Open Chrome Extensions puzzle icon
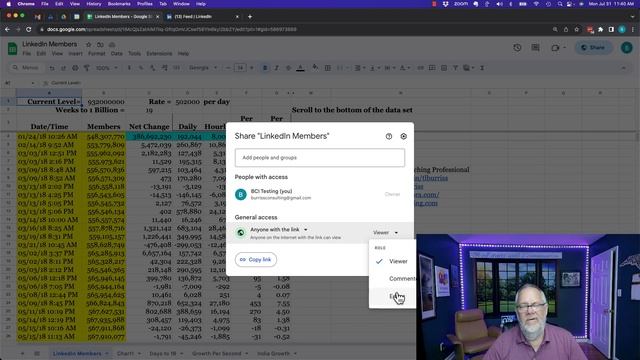The height and width of the screenshot is (360, 640). (600, 29)
